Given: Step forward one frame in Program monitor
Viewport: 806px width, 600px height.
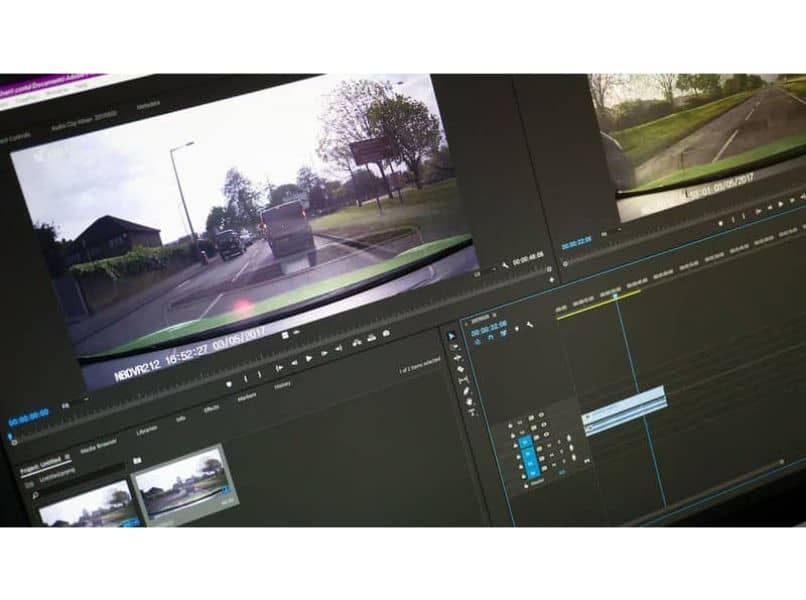Looking at the screenshot, I should point(792,200).
